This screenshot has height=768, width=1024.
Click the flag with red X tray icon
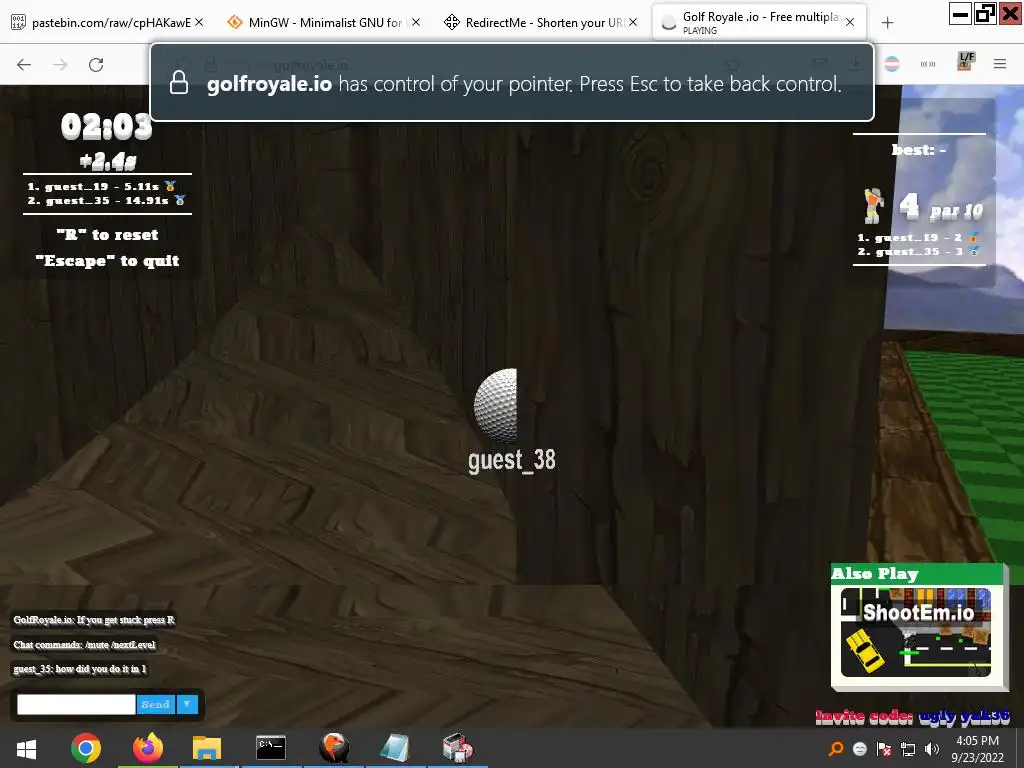[884, 749]
